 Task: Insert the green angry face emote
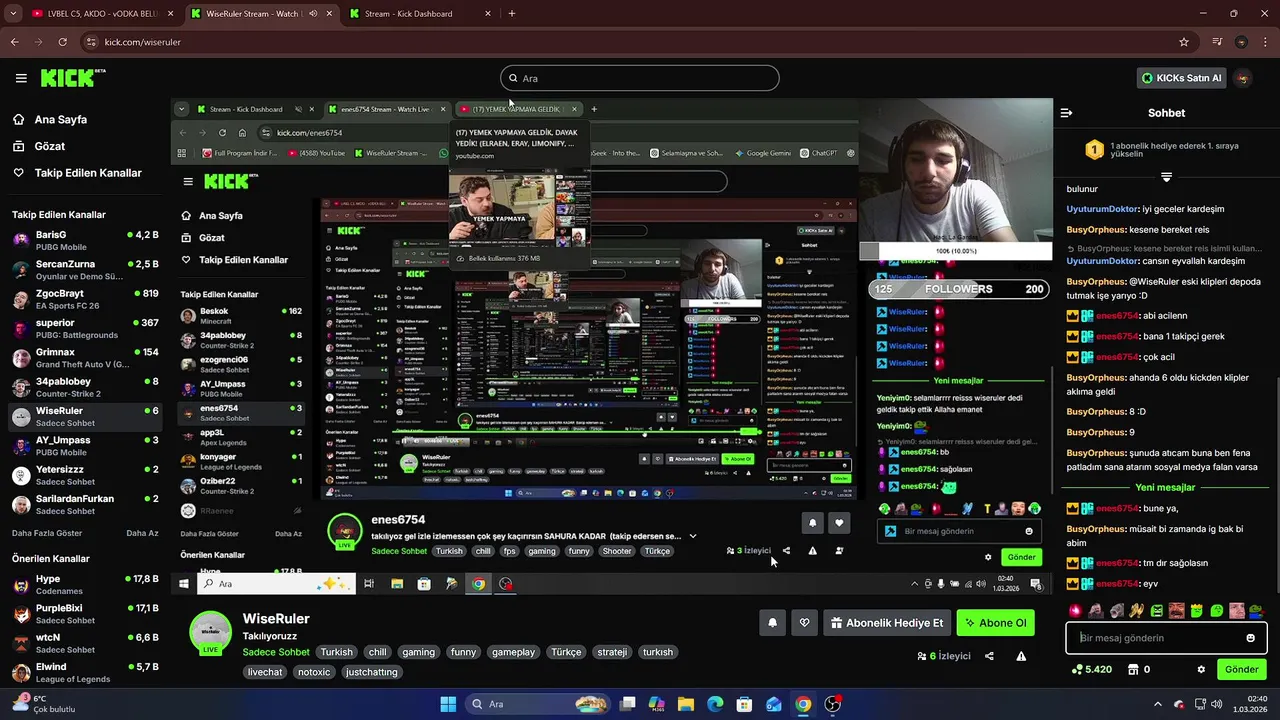[1157, 610]
